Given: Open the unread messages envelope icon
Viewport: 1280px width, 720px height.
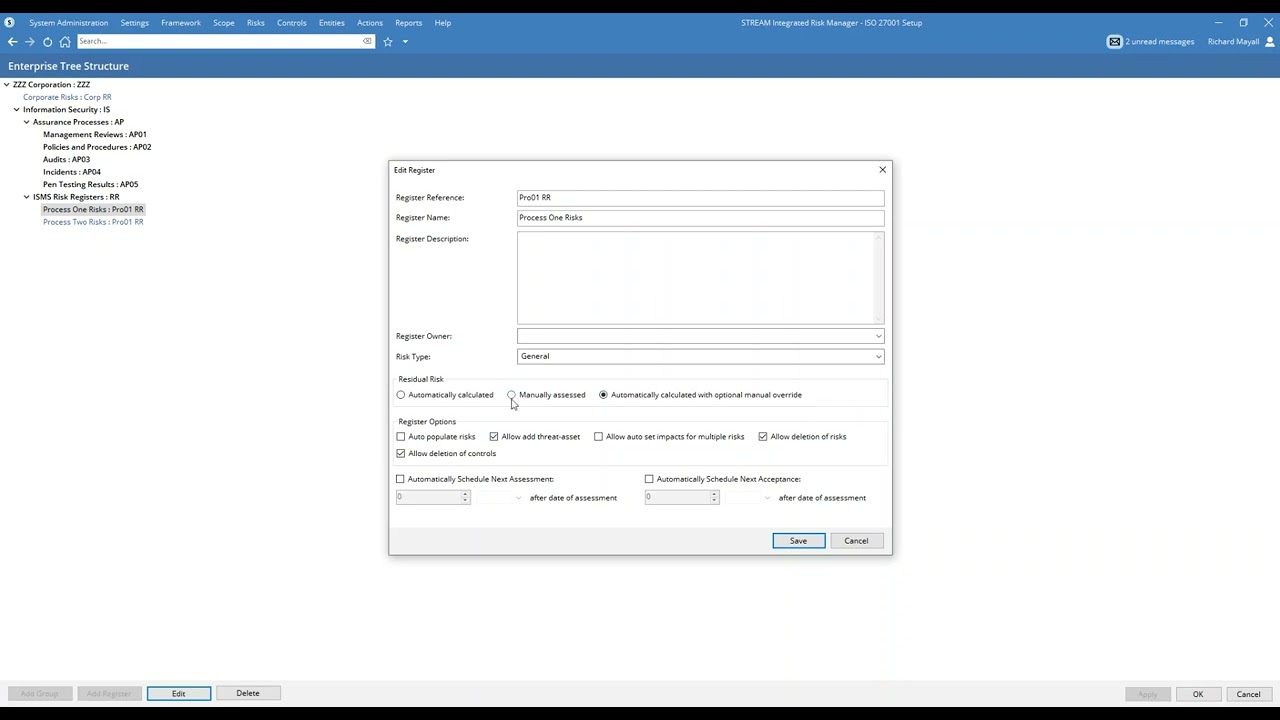Looking at the screenshot, I should point(1115,41).
